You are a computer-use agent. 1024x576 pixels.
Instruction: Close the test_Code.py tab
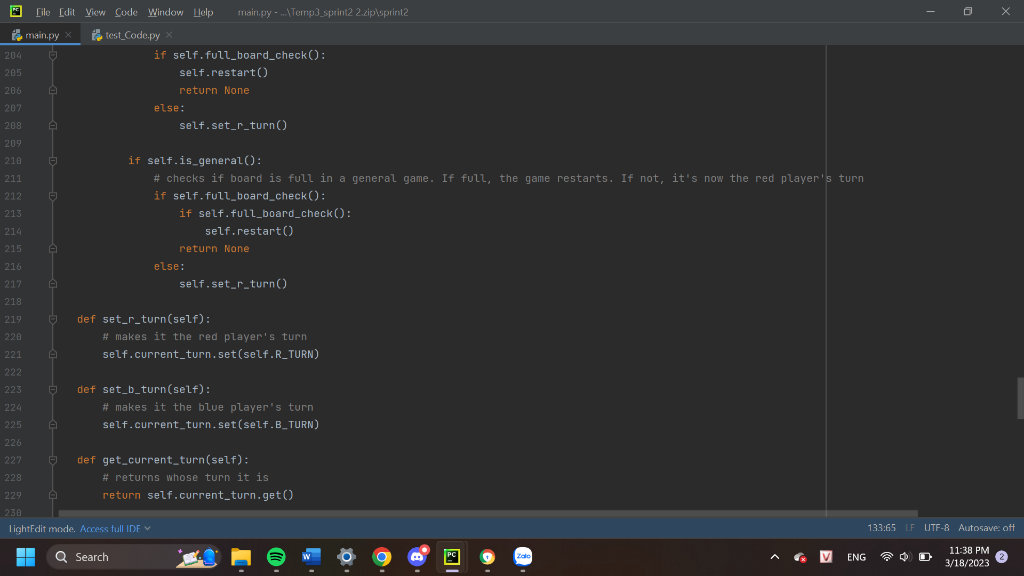click(169, 35)
